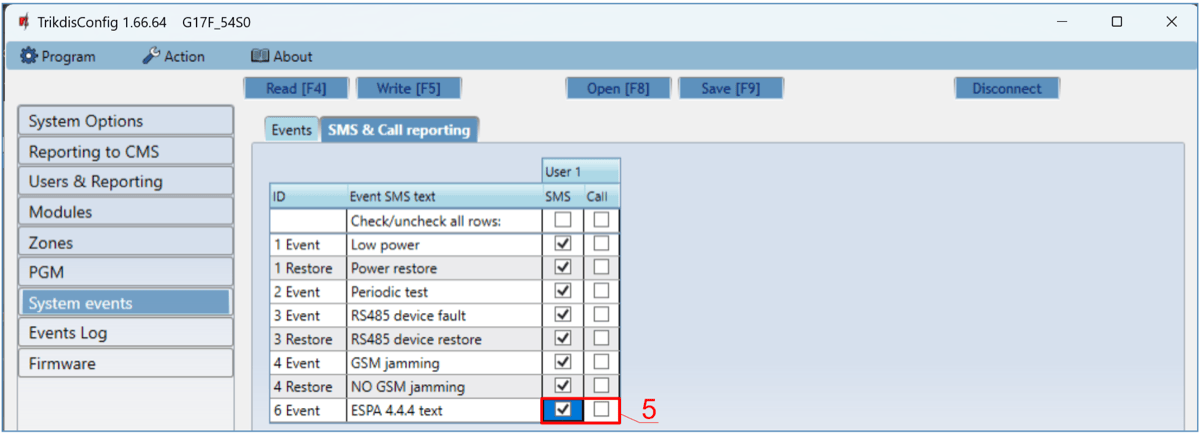Screen dimensions: 1200x436
Task: Toggle SMS check/uncheck all rows box
Action: [x=562, y=219]
